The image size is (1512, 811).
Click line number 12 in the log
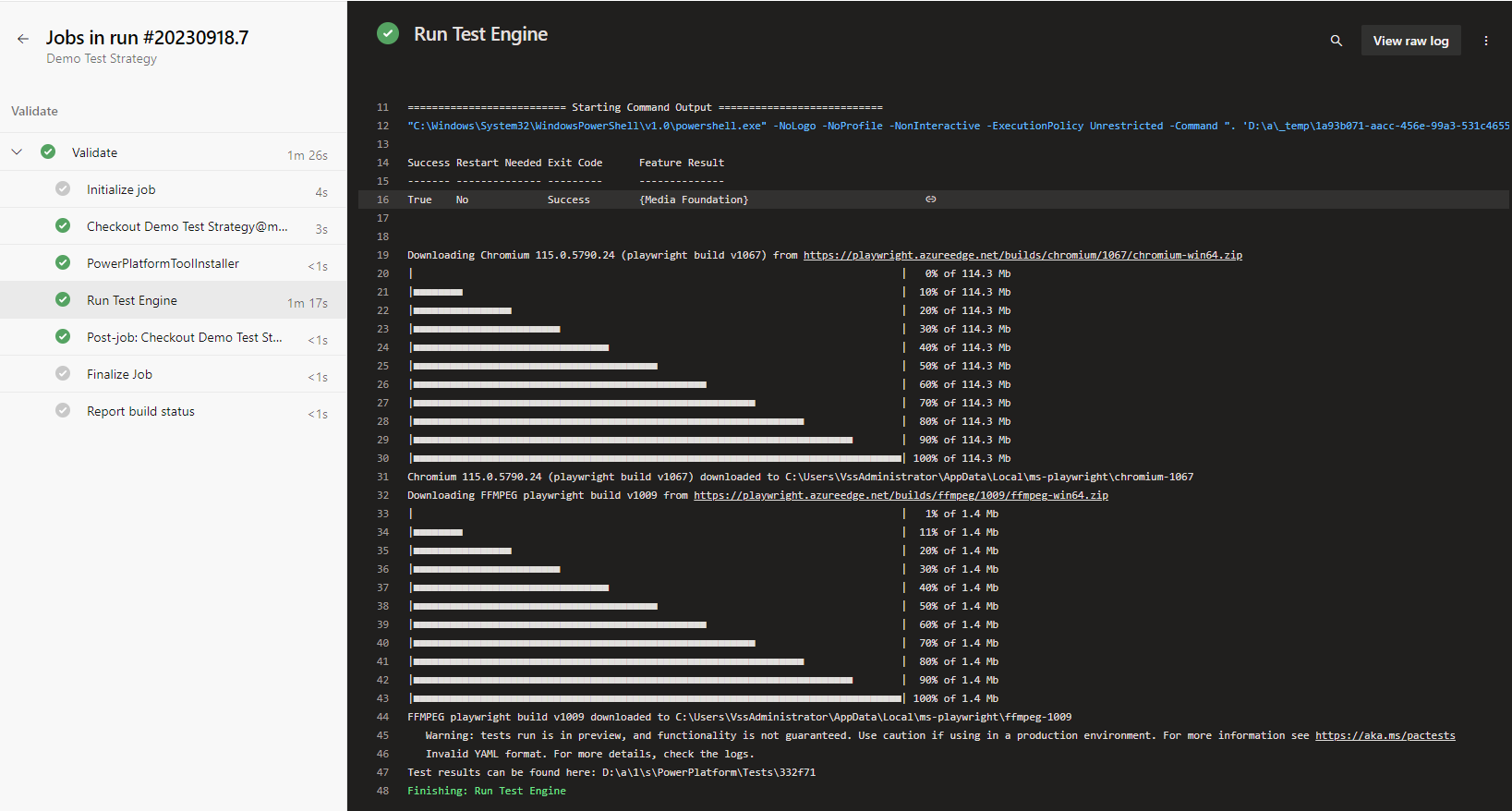[x=382, y=126]
